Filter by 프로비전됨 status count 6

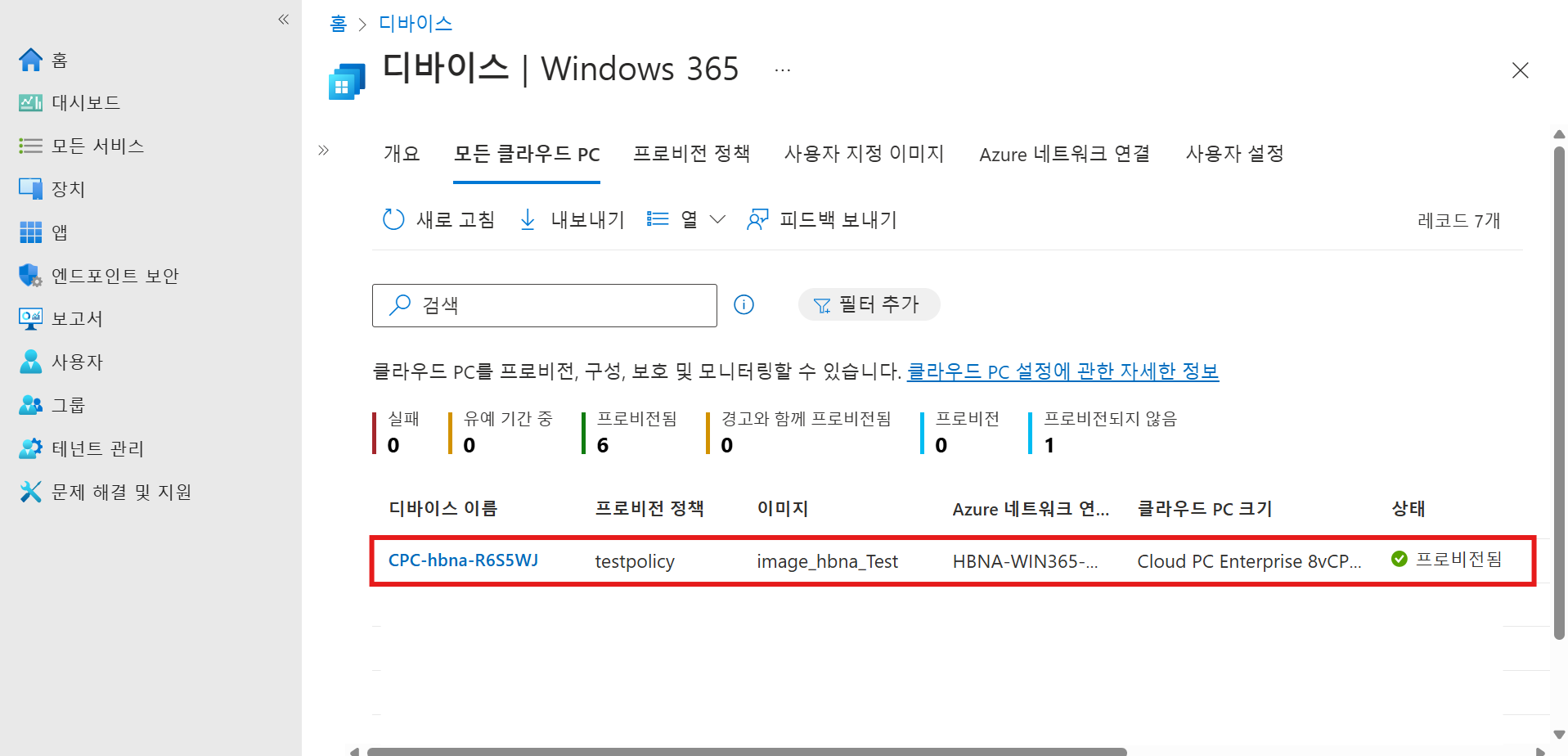click(631, 432)
